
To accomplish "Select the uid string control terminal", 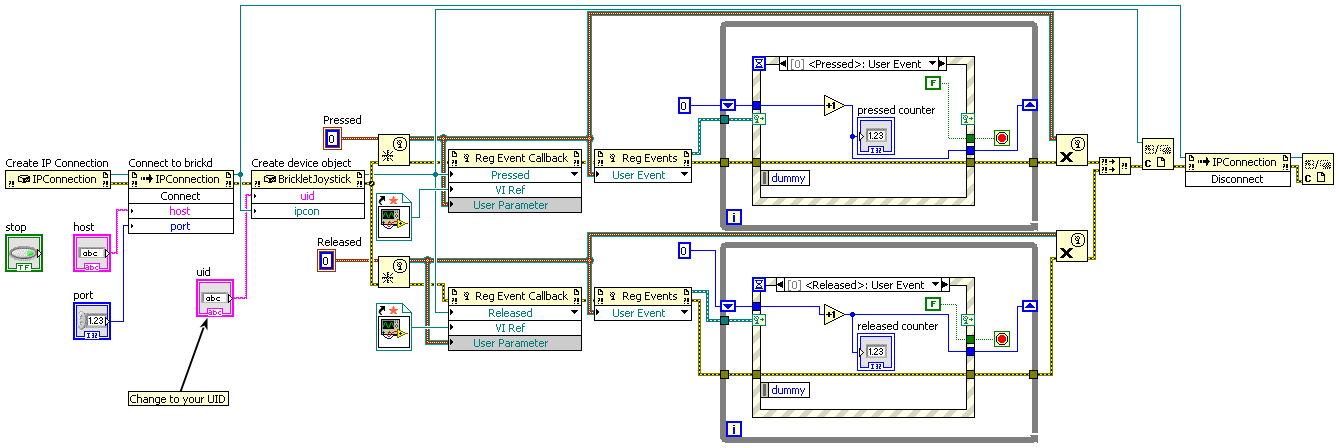I will click(x=214, y=299).
